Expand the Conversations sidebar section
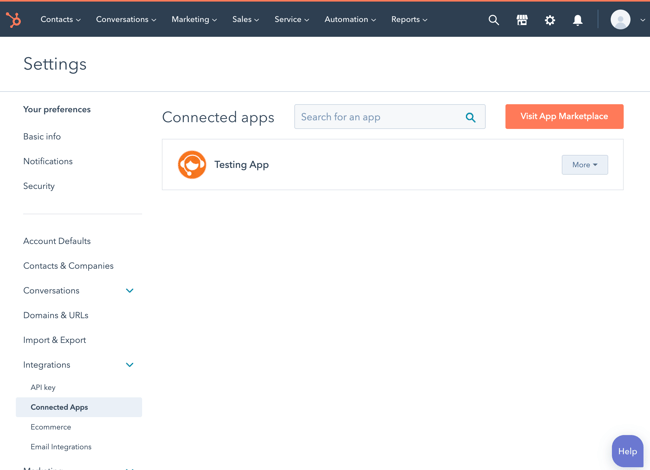 (130, 291)
